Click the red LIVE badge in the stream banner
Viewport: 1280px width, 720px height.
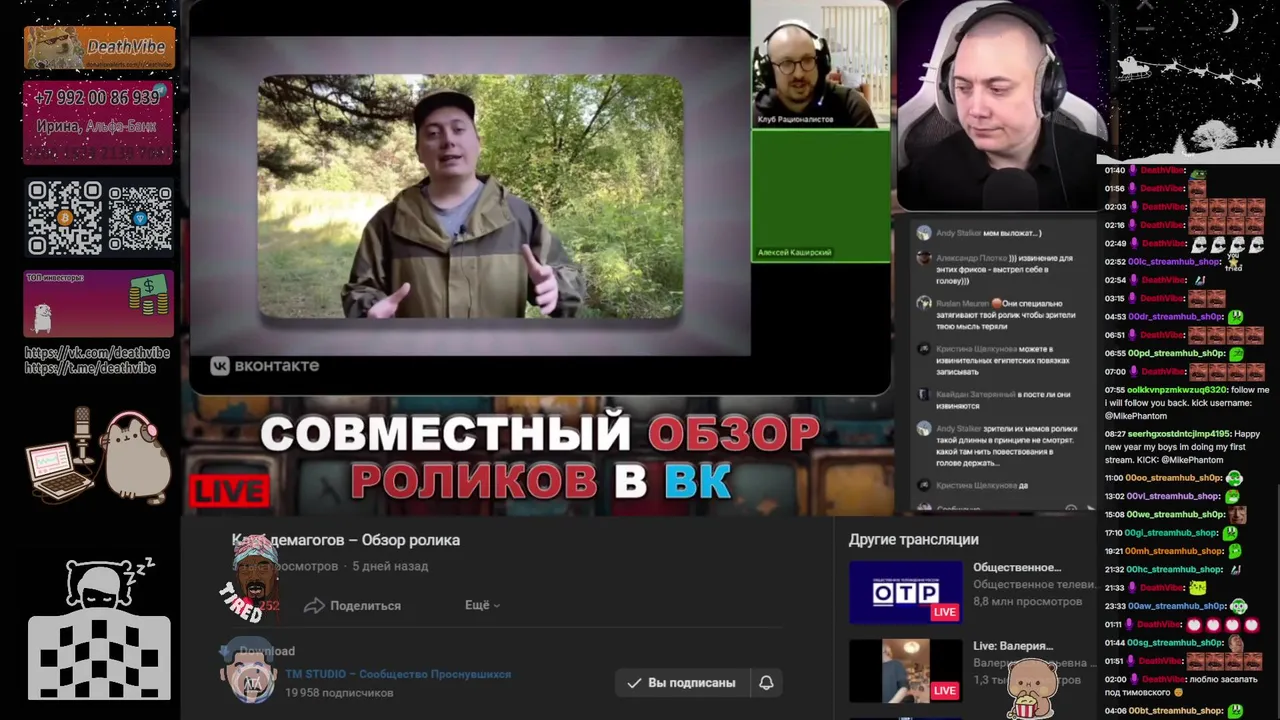(229, 490)
